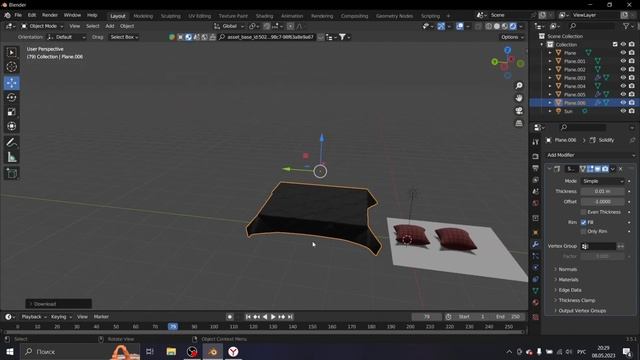640x360 pixels.
Task: Jump to the timeline end frame
Action: (x=290, y=317)
